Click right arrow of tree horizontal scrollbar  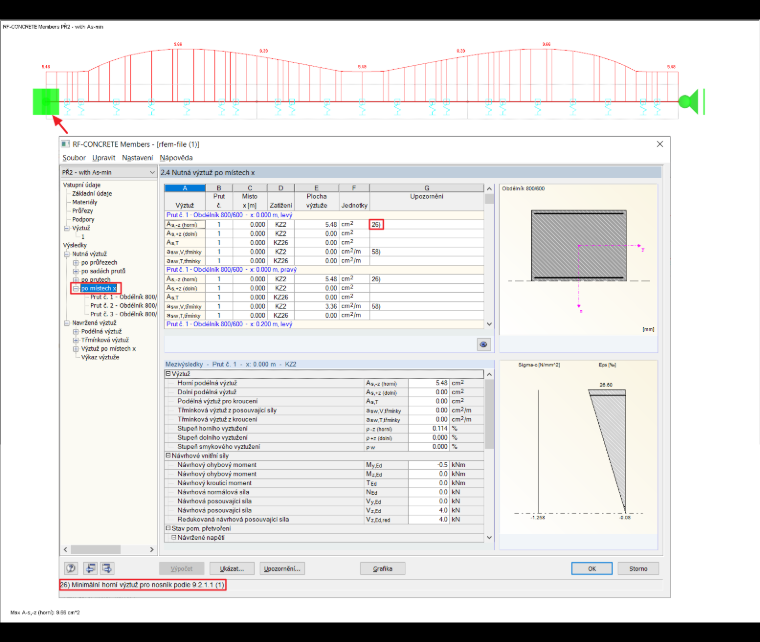152,549
